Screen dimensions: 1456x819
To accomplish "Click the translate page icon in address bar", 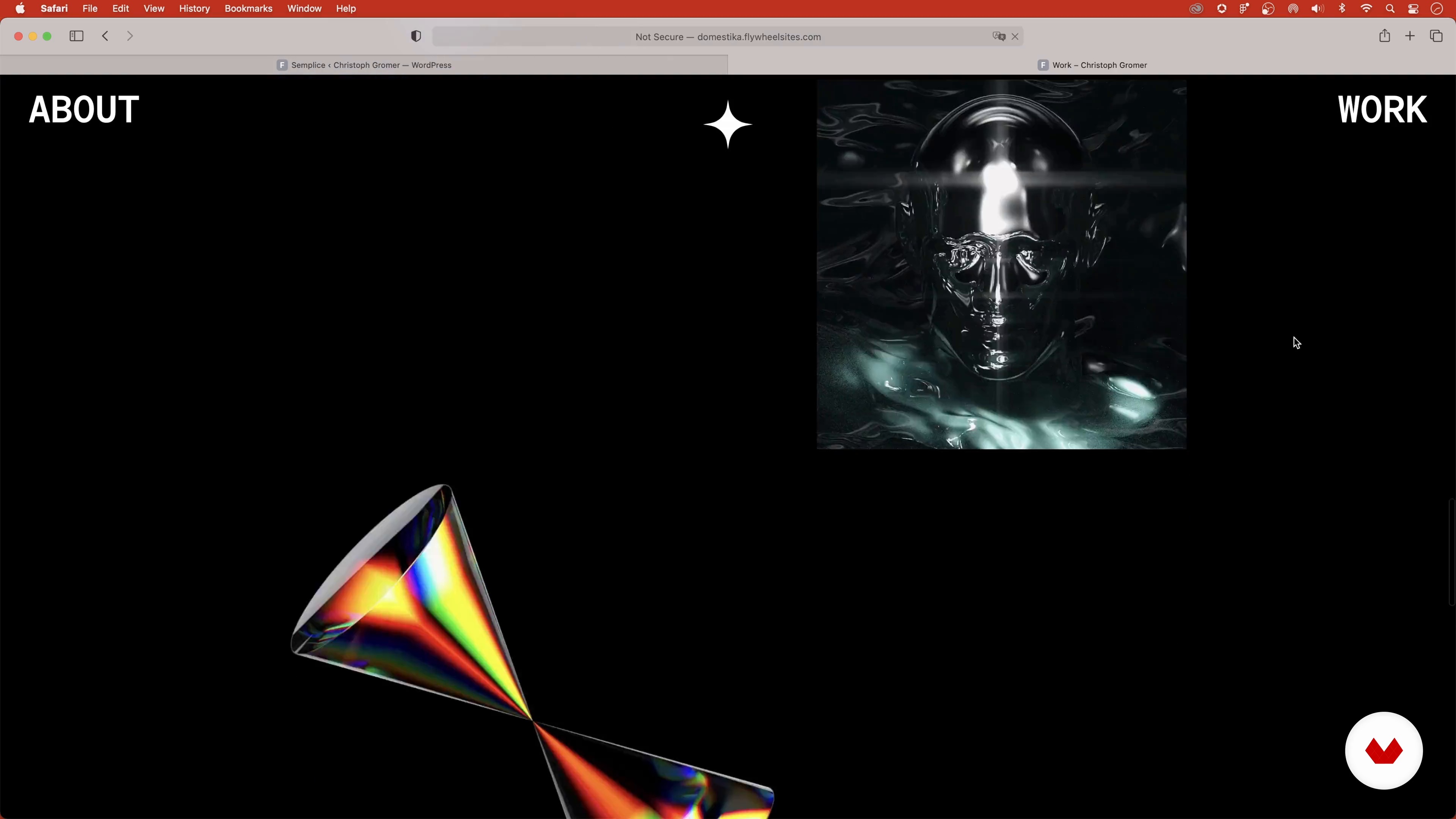I will 999,37.
